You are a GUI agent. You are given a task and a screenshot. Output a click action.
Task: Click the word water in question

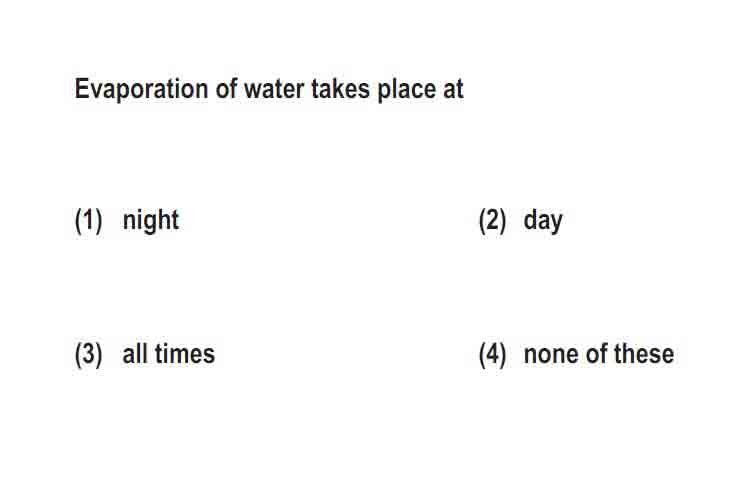274,89
